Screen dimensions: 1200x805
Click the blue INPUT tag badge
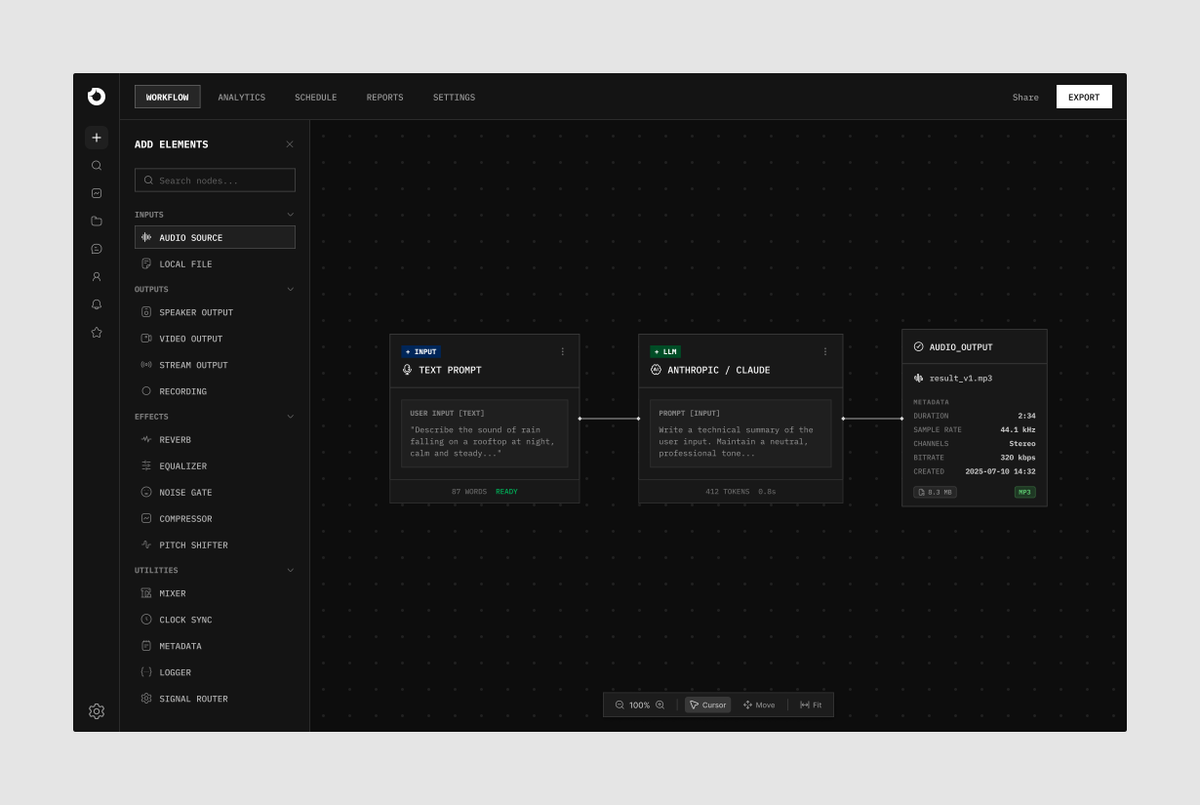(421, 352)
